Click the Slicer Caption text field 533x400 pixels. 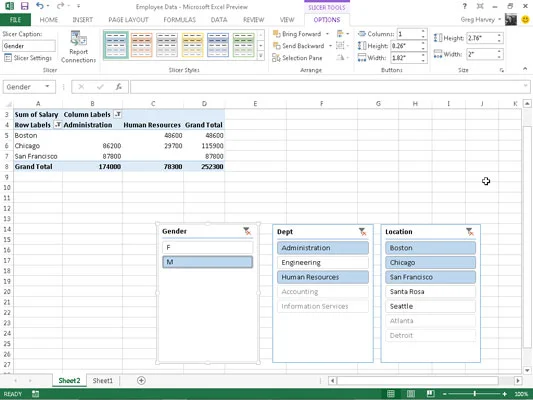[29, 46]
